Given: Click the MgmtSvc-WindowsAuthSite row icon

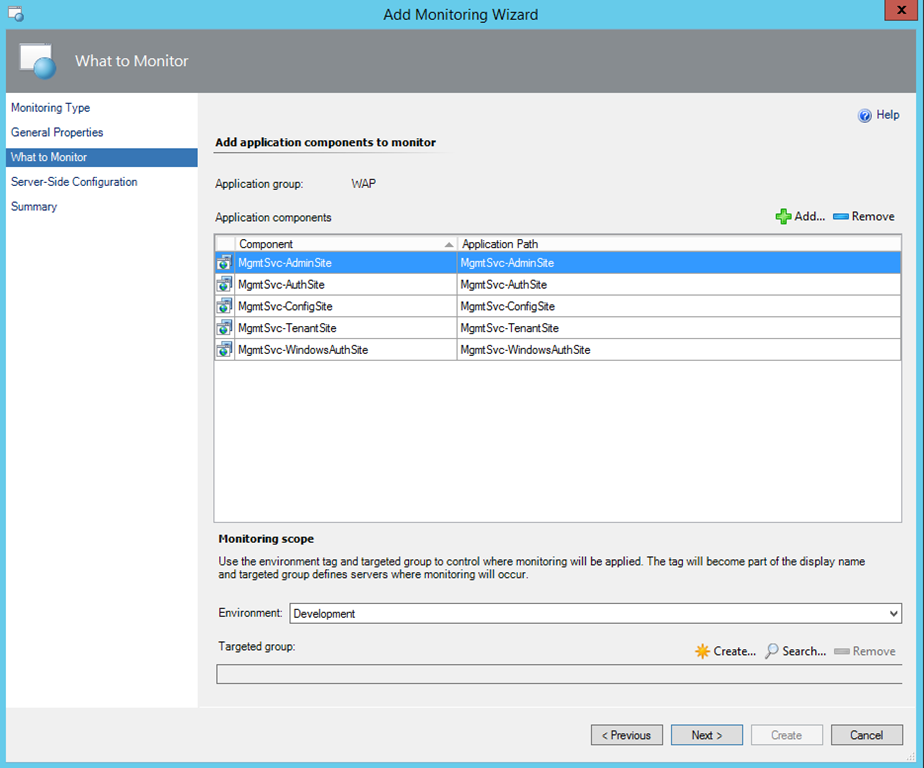Looking at the screenshot, I should [224, 350].
